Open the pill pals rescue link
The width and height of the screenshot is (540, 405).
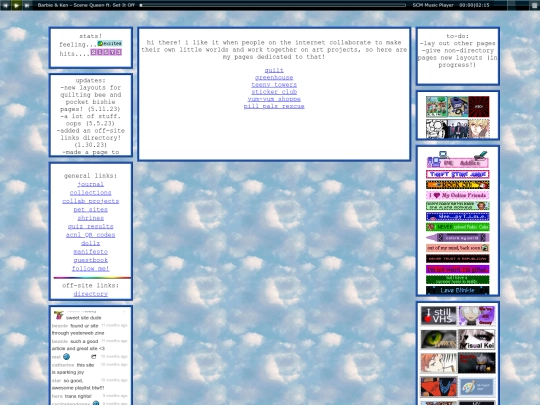coord(274,106)
